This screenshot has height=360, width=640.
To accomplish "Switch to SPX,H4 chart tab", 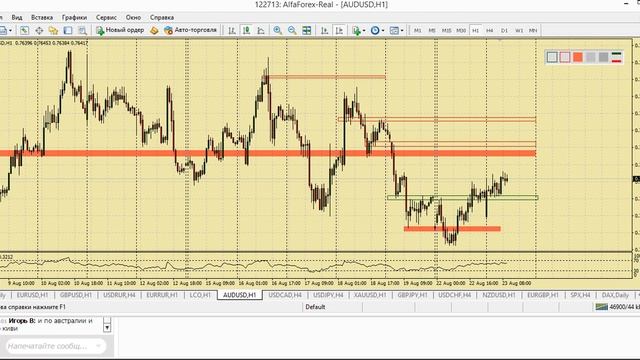I will 580,295.
